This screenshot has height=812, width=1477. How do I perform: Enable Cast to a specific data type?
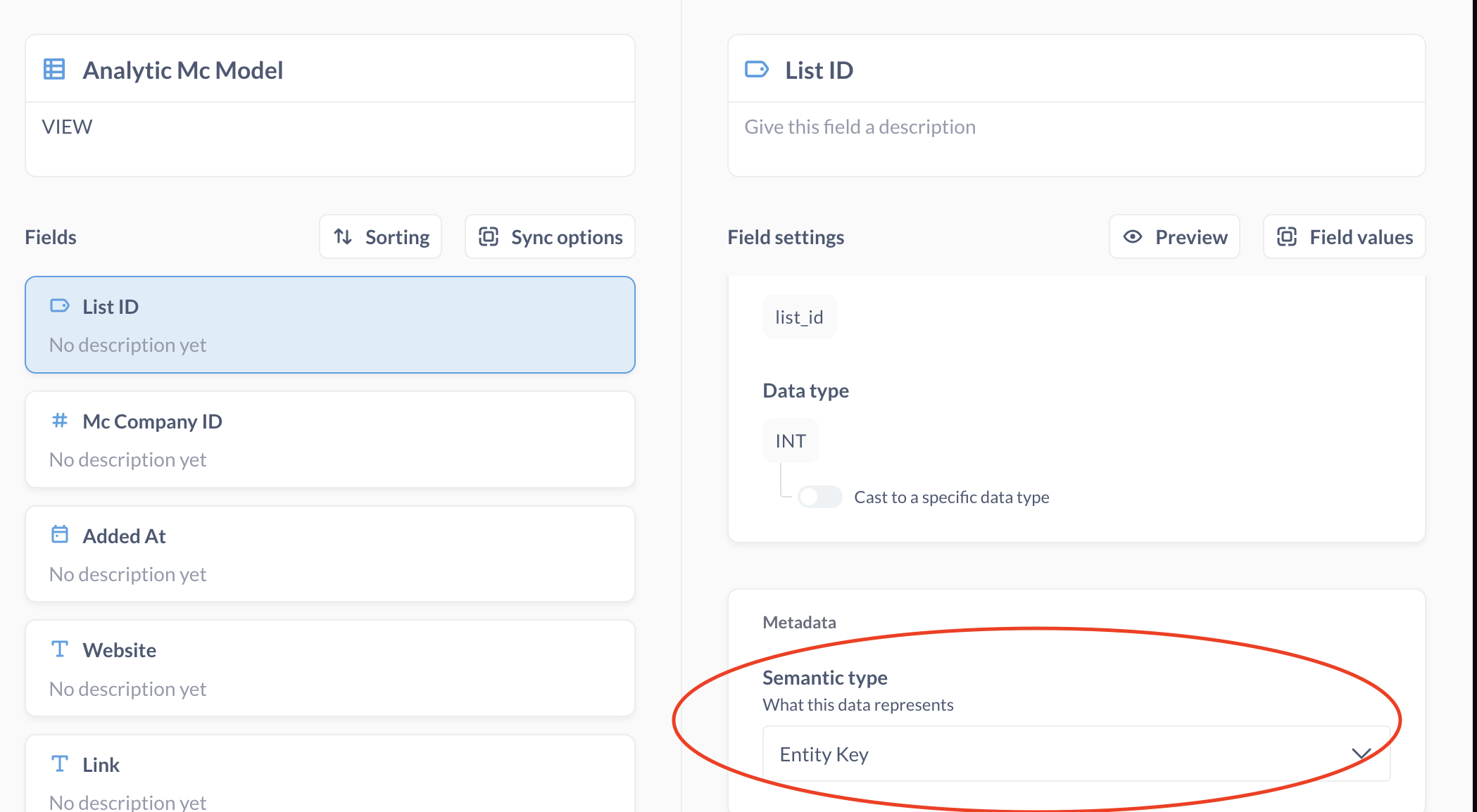(819, 497)
